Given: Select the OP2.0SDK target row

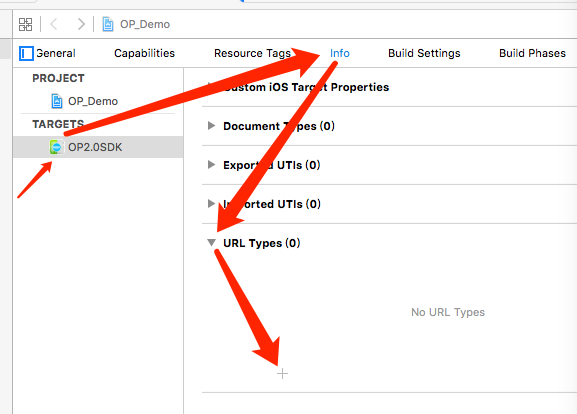Looking at the screenshot, I should 98,147.
